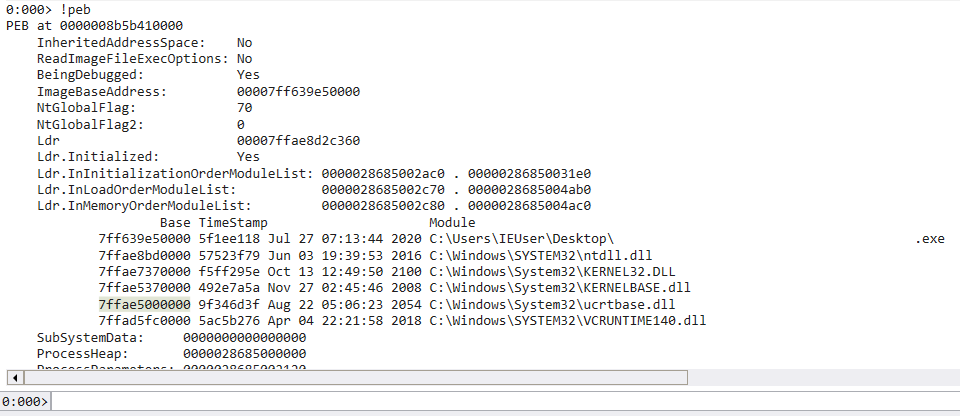The width and height of the screenshot is (960, 416).
Task: Select the KERNELBASE.dll module path
Action: [560, 287]
